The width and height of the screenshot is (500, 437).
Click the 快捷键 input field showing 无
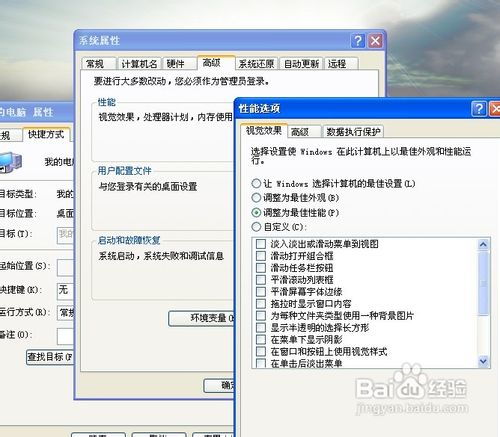tap(65, 291)
